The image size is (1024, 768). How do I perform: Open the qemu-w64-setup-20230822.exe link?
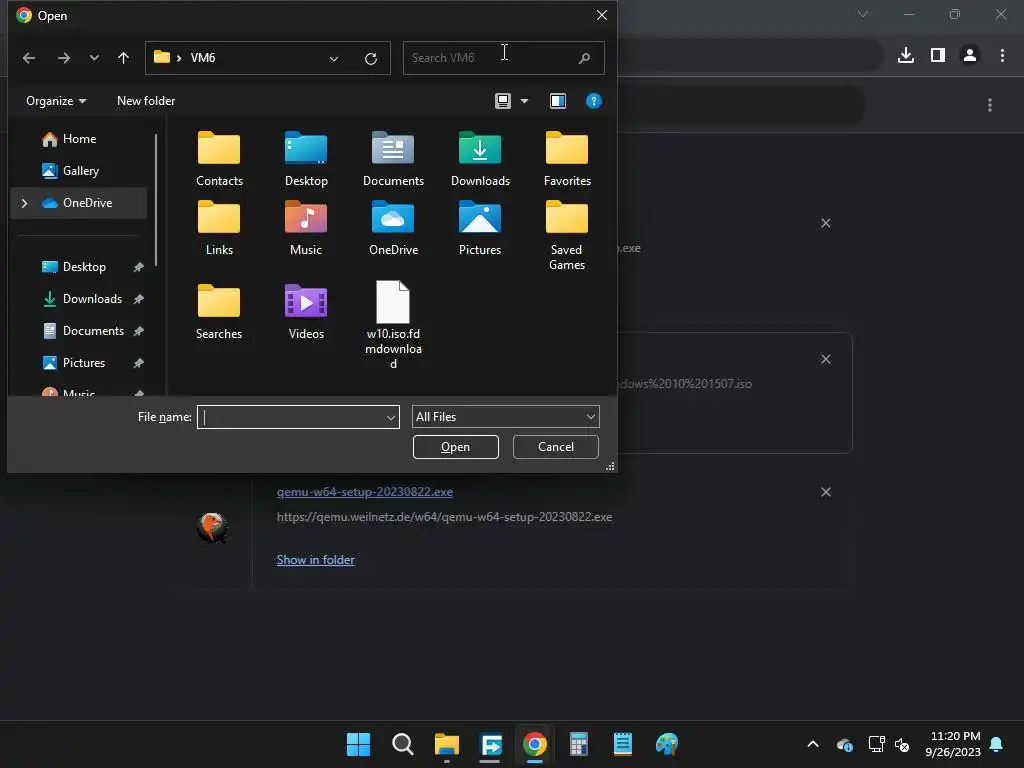[x=364, y=492]
